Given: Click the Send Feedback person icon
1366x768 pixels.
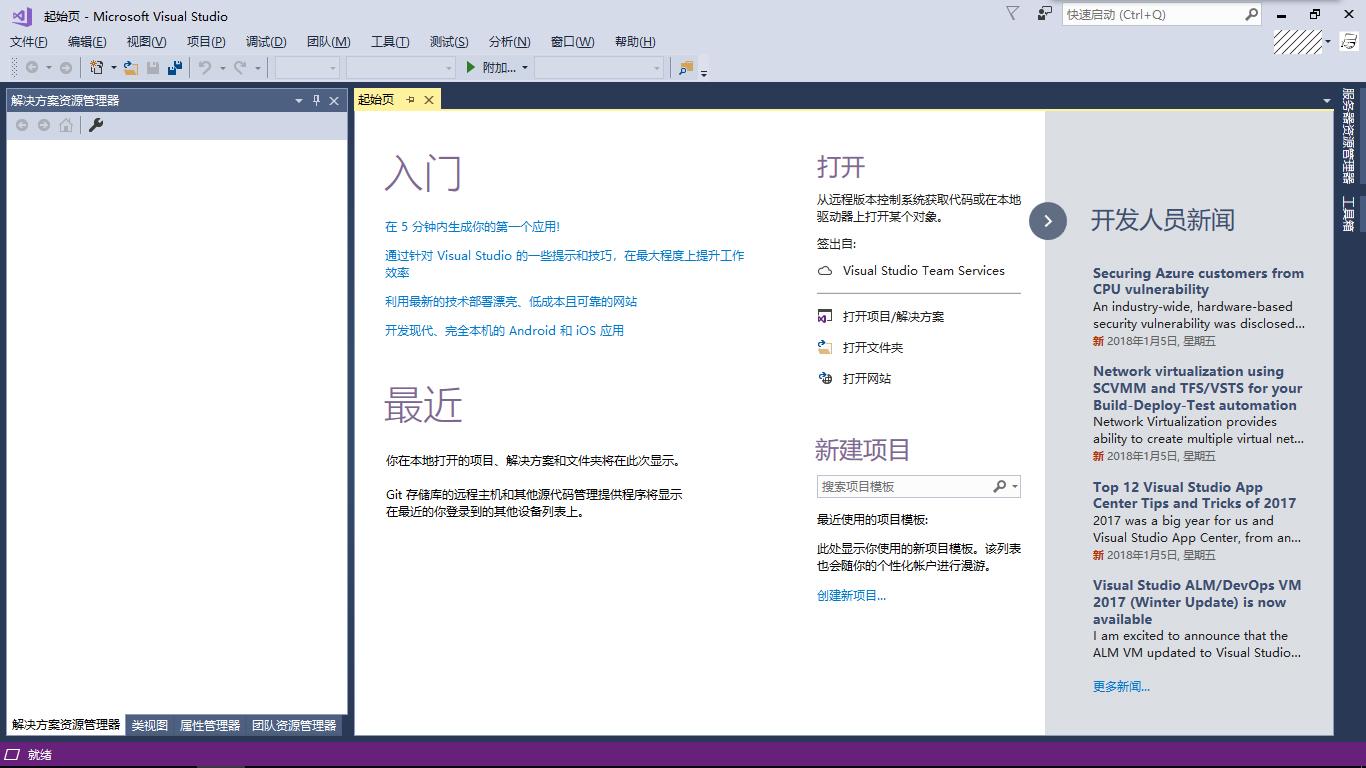Looking at the screenshot, I should (1045, 14).
